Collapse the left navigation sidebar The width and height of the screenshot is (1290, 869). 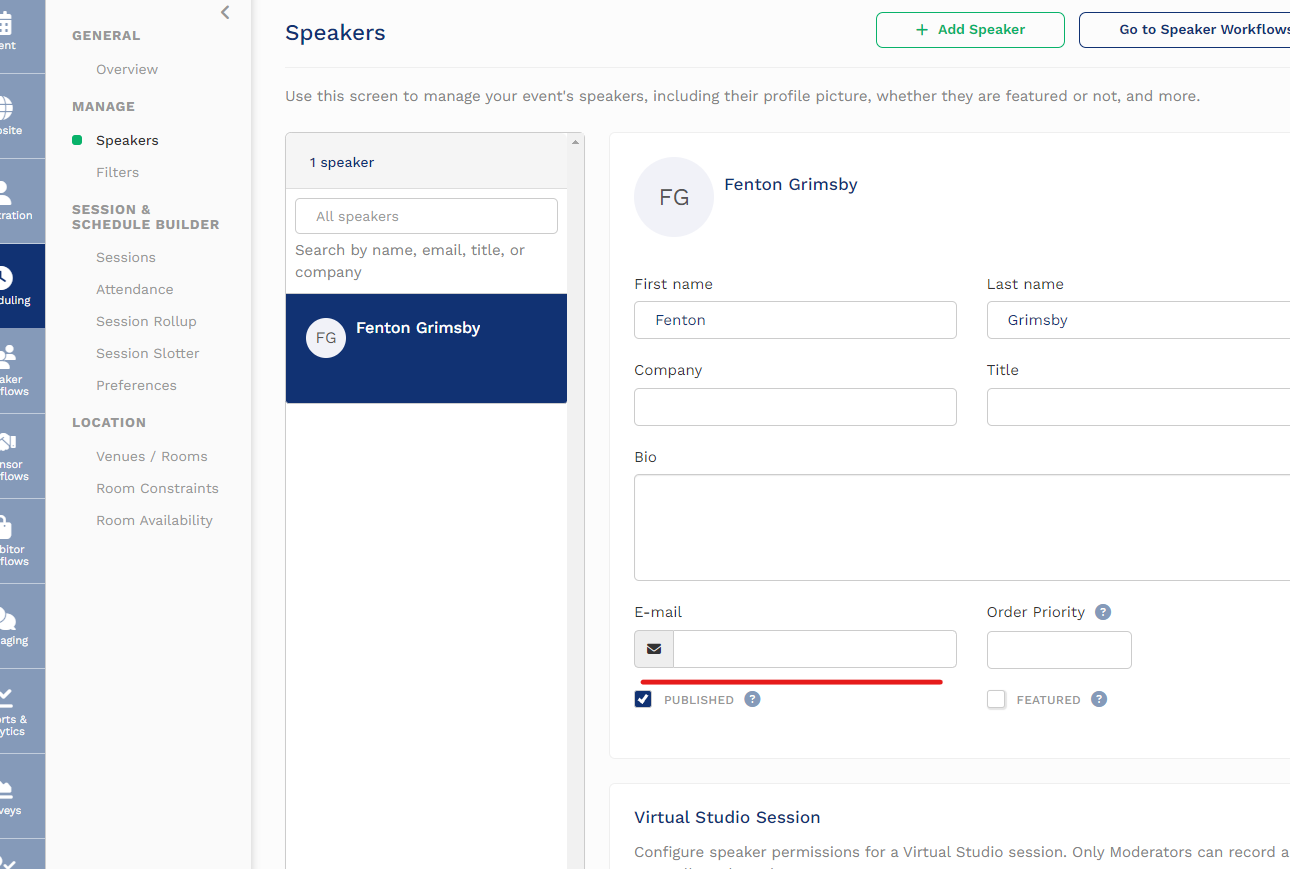click(x=225, y=12)
